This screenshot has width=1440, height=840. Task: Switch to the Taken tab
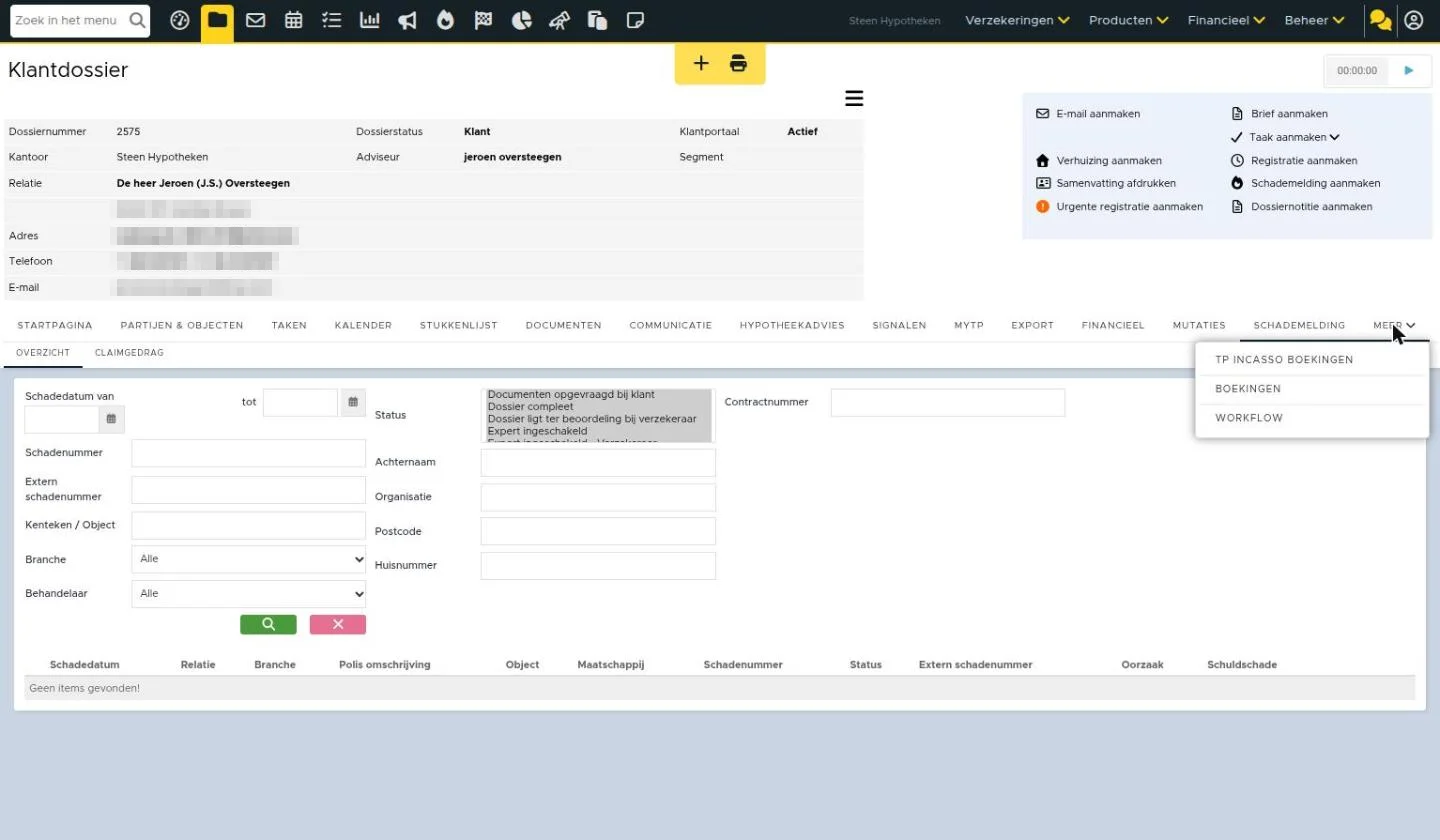[289, 325]
